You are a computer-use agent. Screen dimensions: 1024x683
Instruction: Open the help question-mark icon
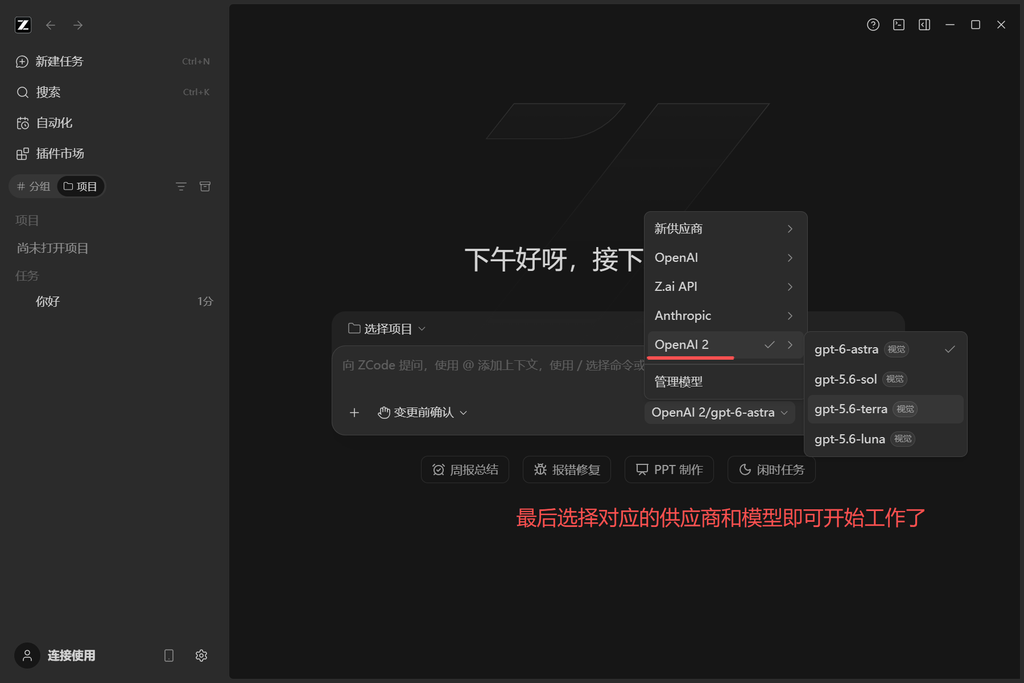tap(872, 25)
